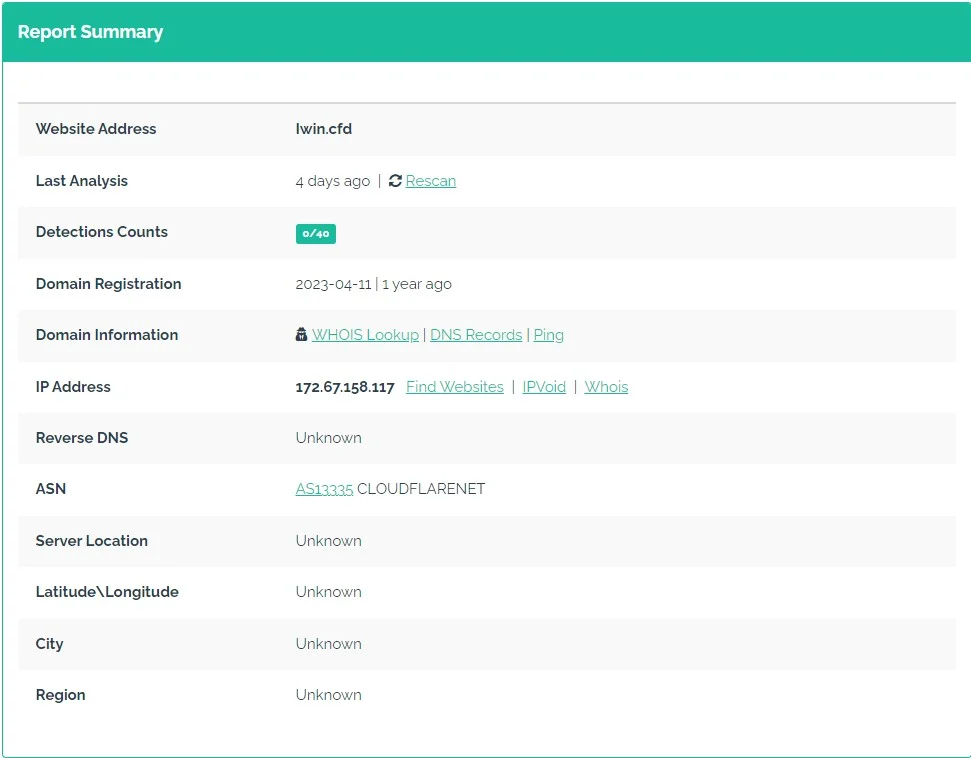The image size is (971, 758).
Task: Click the rescan refresh arrows icon
Action: 395,181
